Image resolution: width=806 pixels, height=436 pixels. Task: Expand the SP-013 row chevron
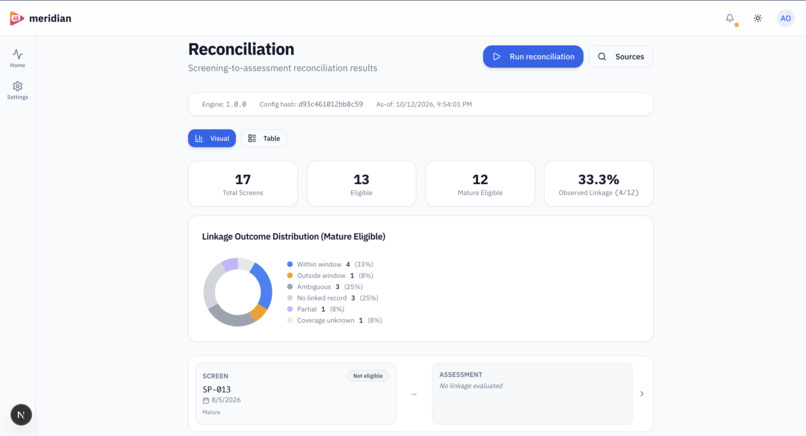click(642, 394)
